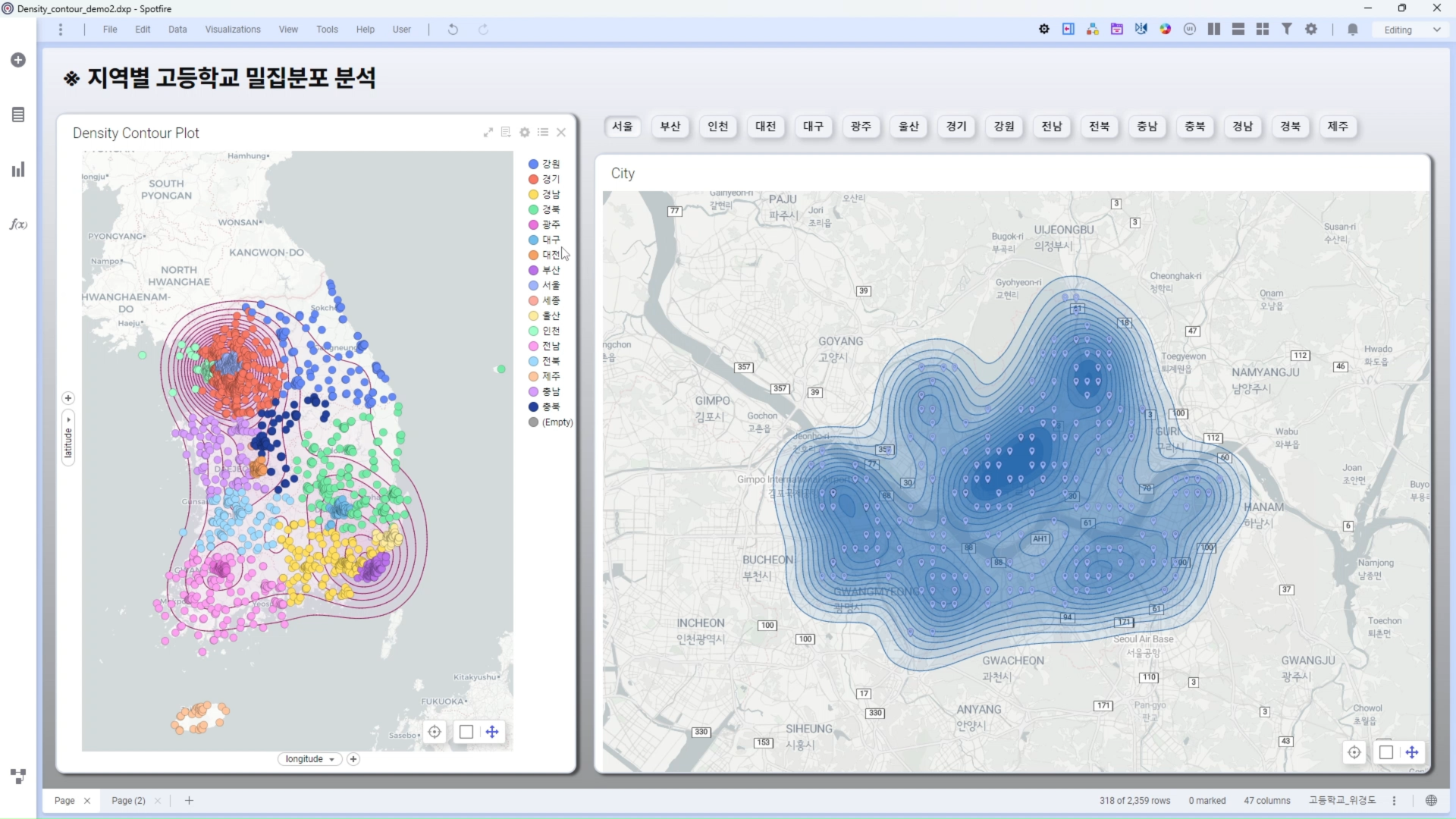This screenshot has height=819, width=1456.
Task: Add a new page with plus button
Action: click(x=190, y=801)
